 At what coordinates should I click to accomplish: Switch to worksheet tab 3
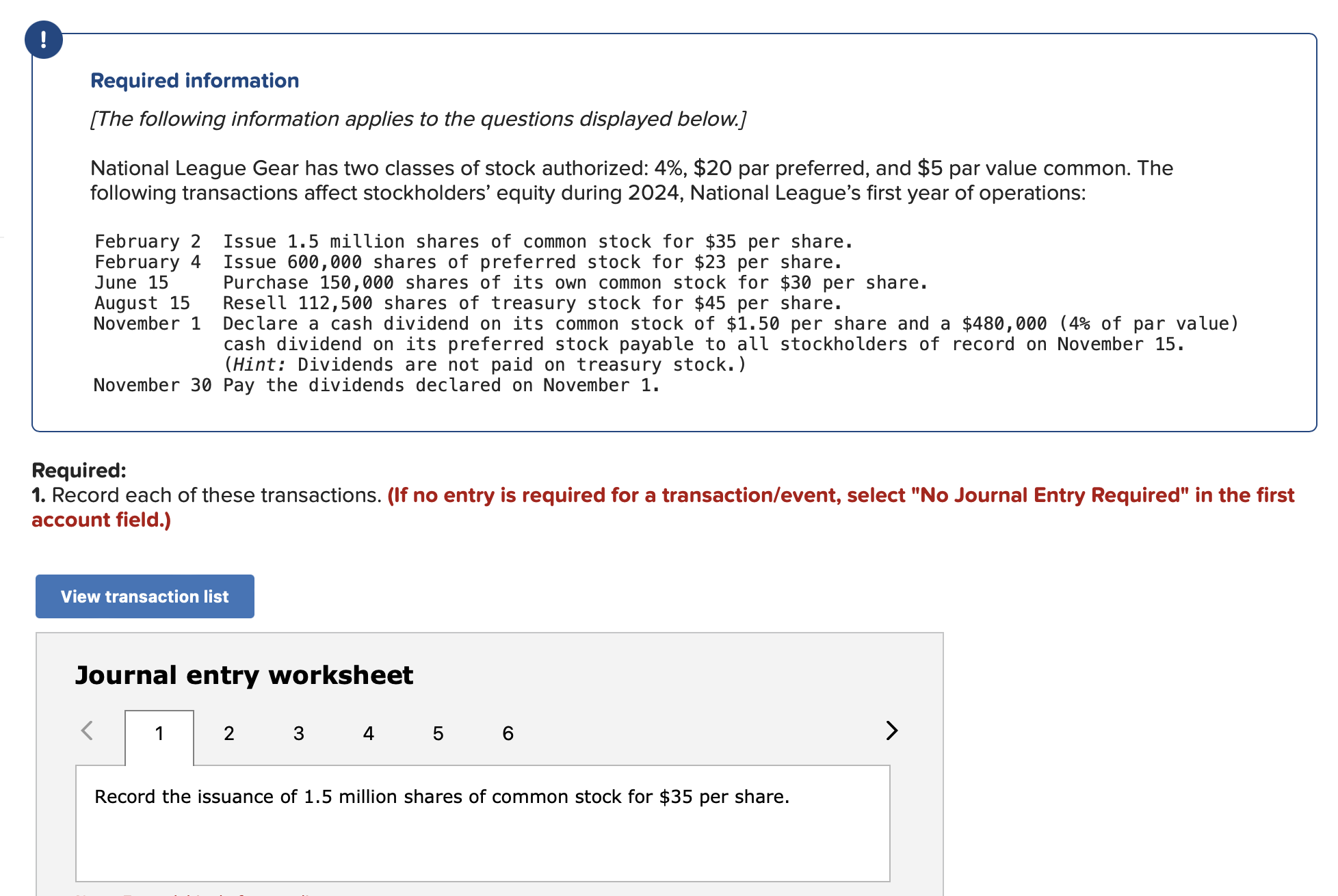(299, 734)
